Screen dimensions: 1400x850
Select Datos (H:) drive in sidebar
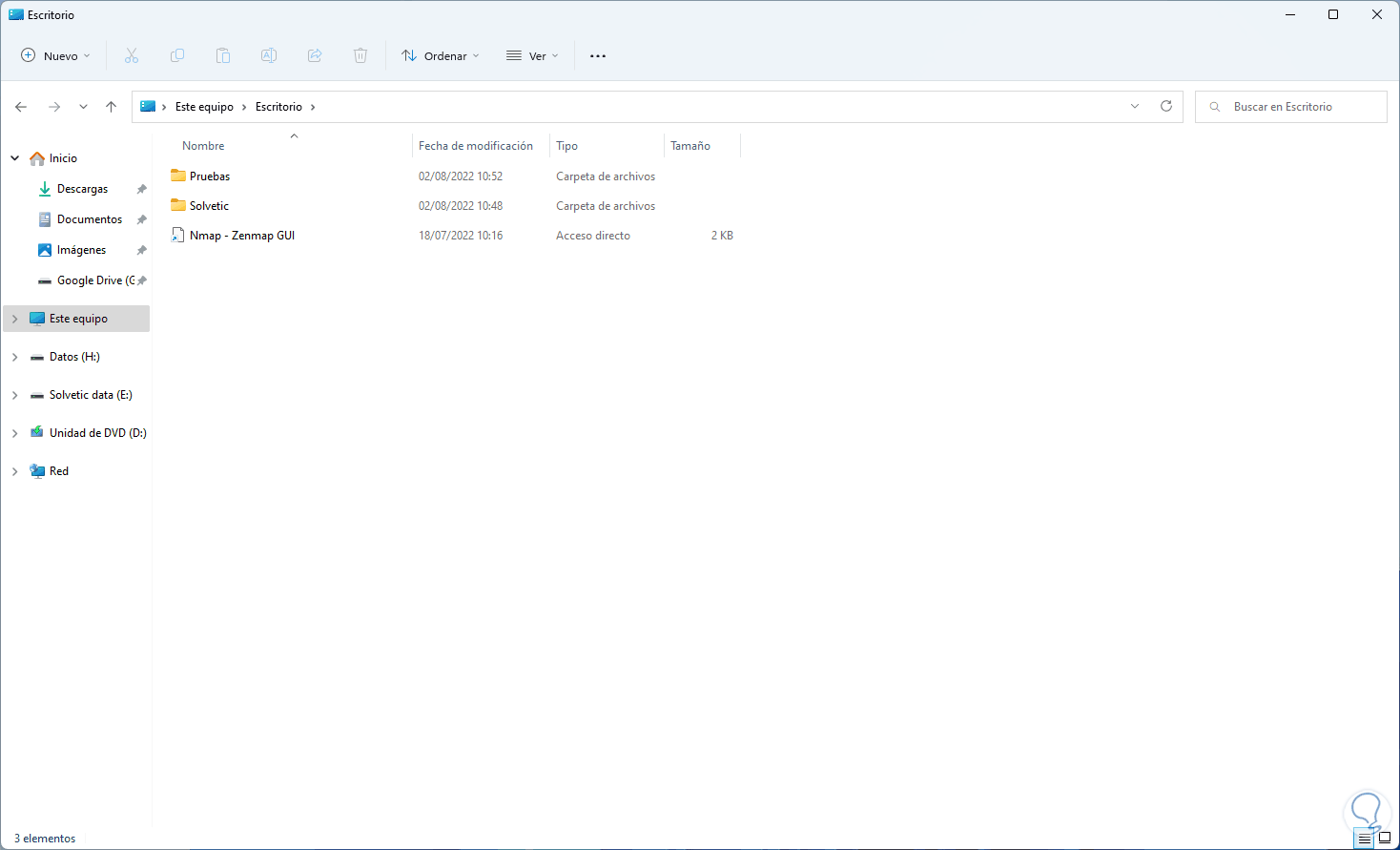pos(74,357)
